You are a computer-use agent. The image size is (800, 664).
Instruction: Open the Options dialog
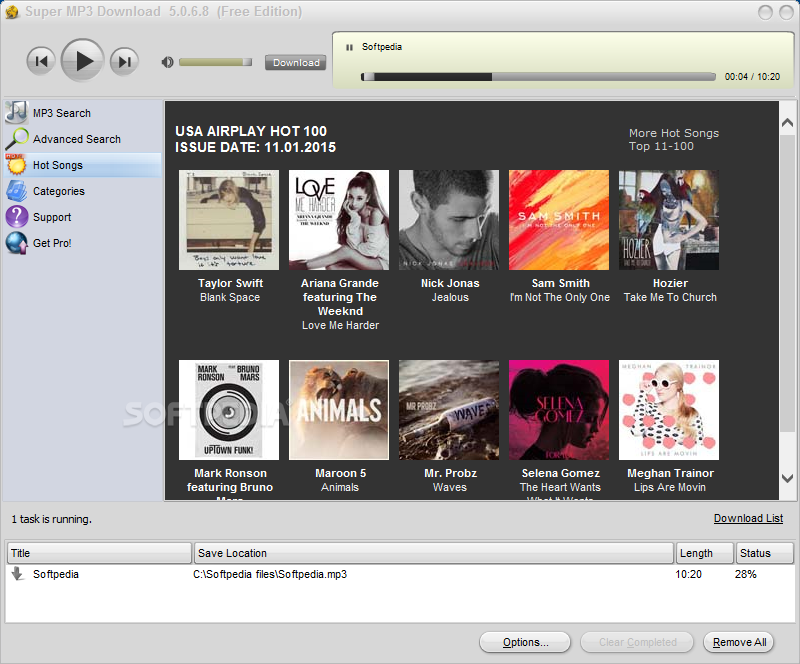coord(525,642)
